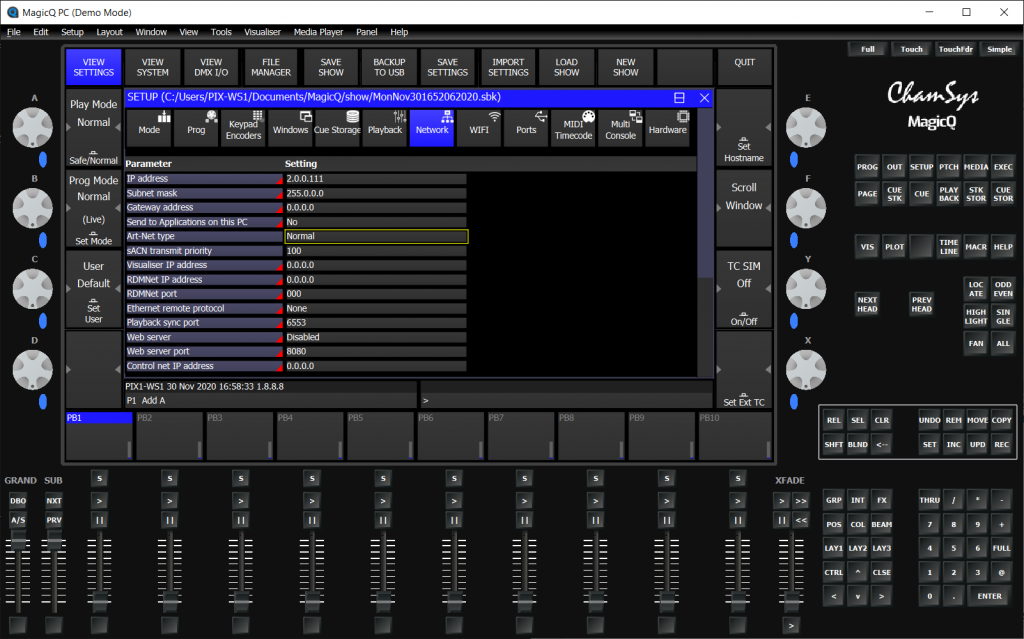This screenshot has height=639, width=1024.
Task: Open the Keypad Encoders setup tab
Action: [x=244, y=128]
